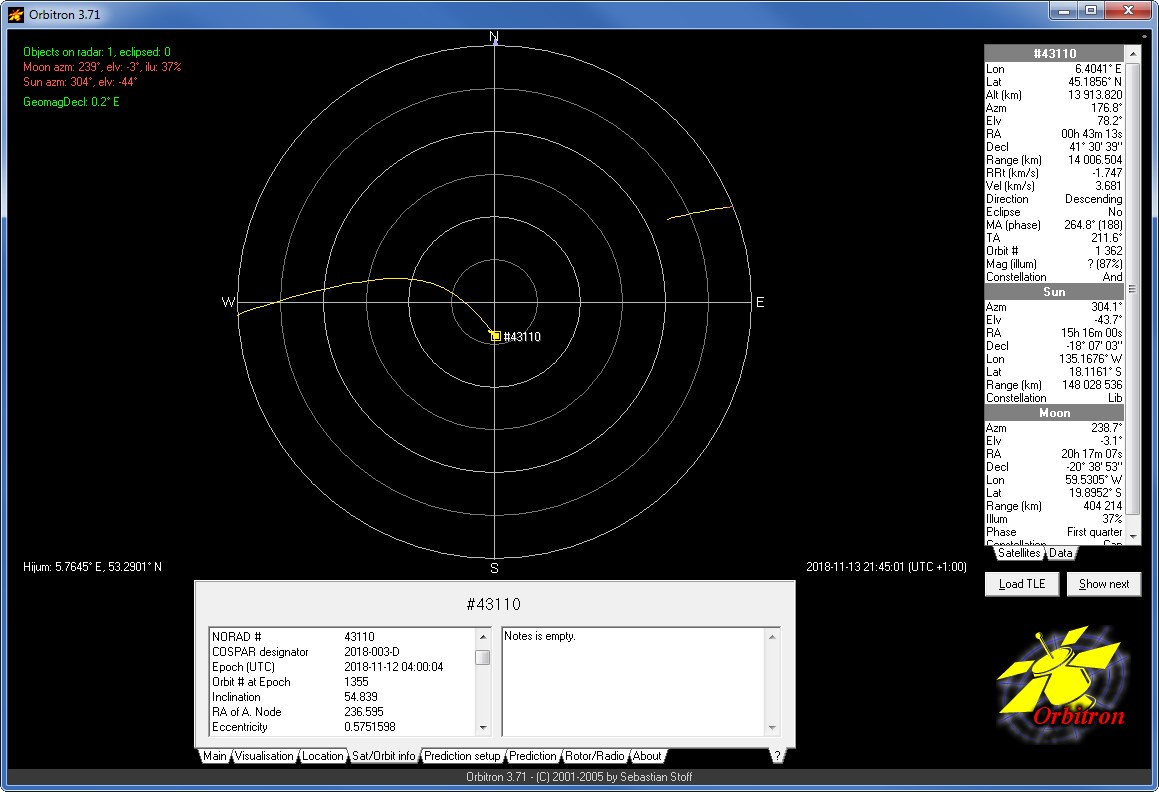
Task: Click inside the Notes text field
Action: 634,682
